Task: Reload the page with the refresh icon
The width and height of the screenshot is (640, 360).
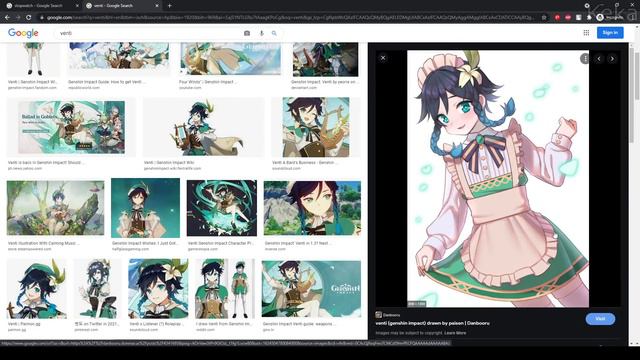Action: click(29, 18)
